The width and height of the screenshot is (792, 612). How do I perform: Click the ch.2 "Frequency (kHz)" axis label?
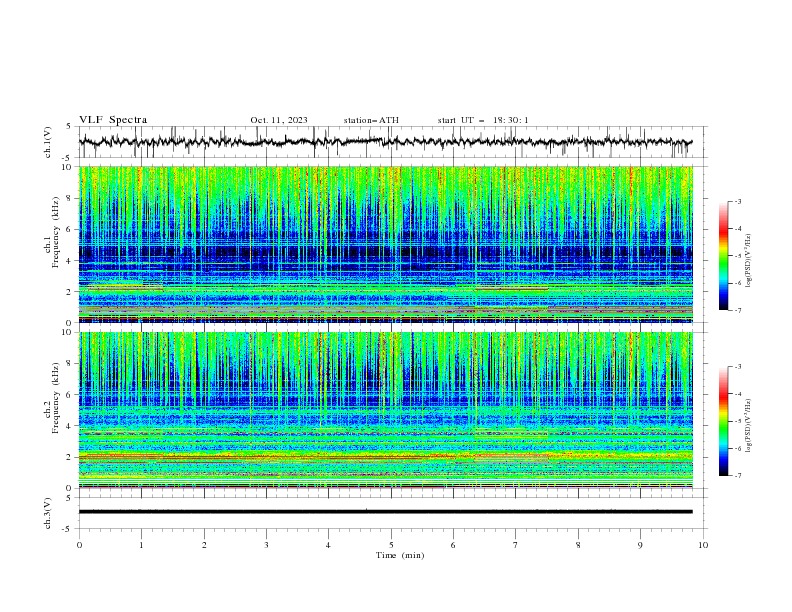[56, 397]
